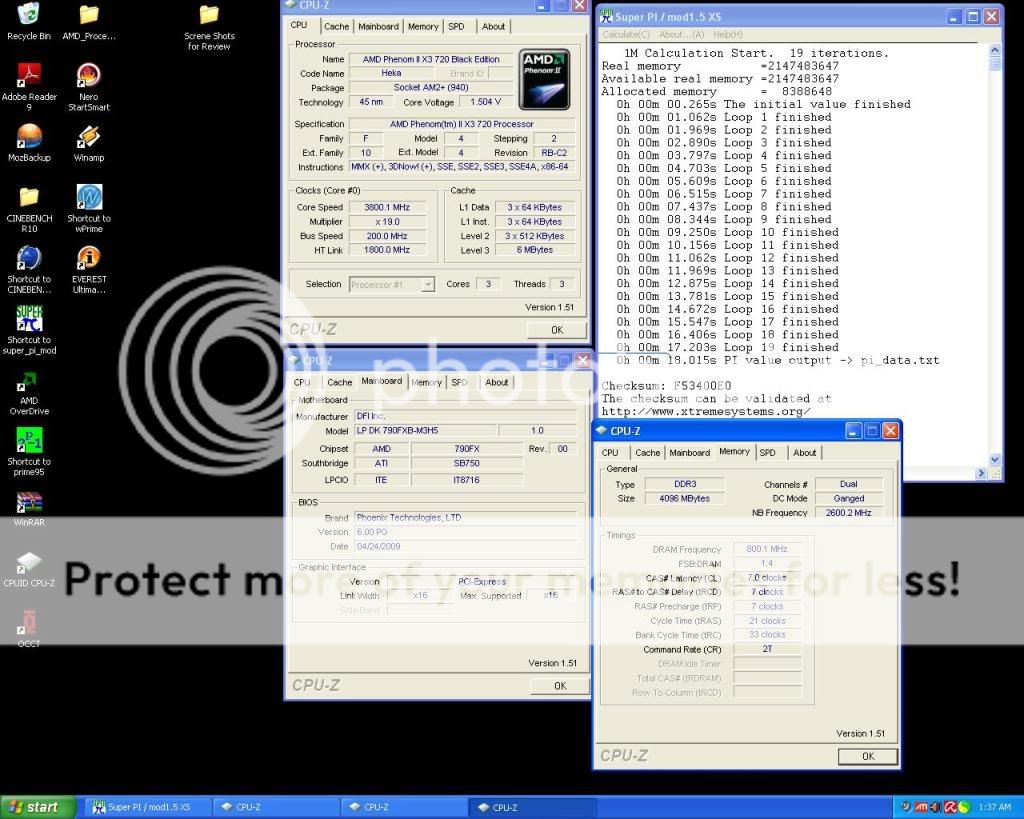The width and height of the screenshot is (1024, 819).
Task: Select the memory Size value 4096 MBytes
Action: tap(684, 498)
